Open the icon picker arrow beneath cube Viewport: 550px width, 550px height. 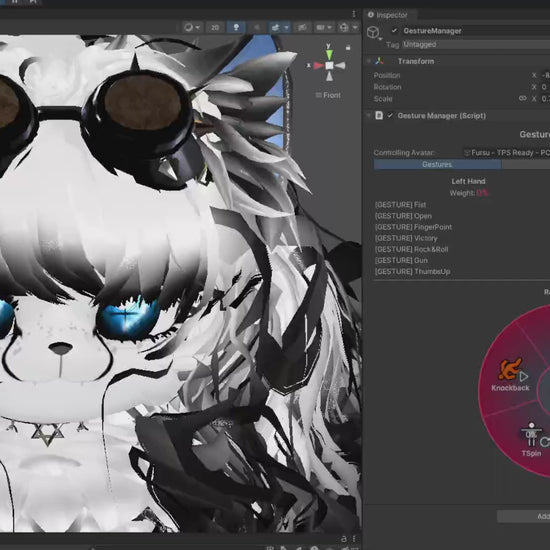[x=380, y=39]
